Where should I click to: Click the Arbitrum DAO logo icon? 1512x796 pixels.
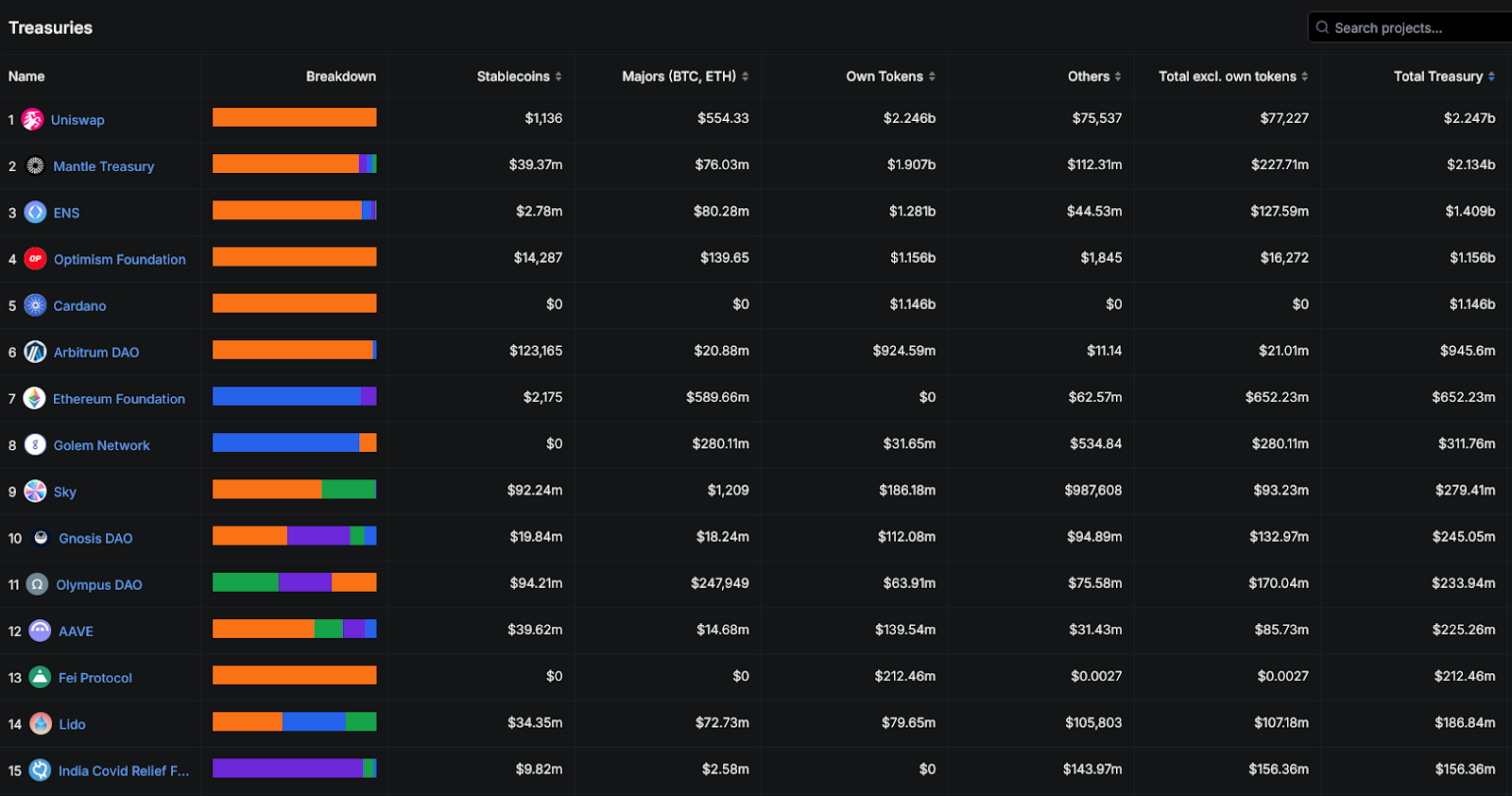35,352
